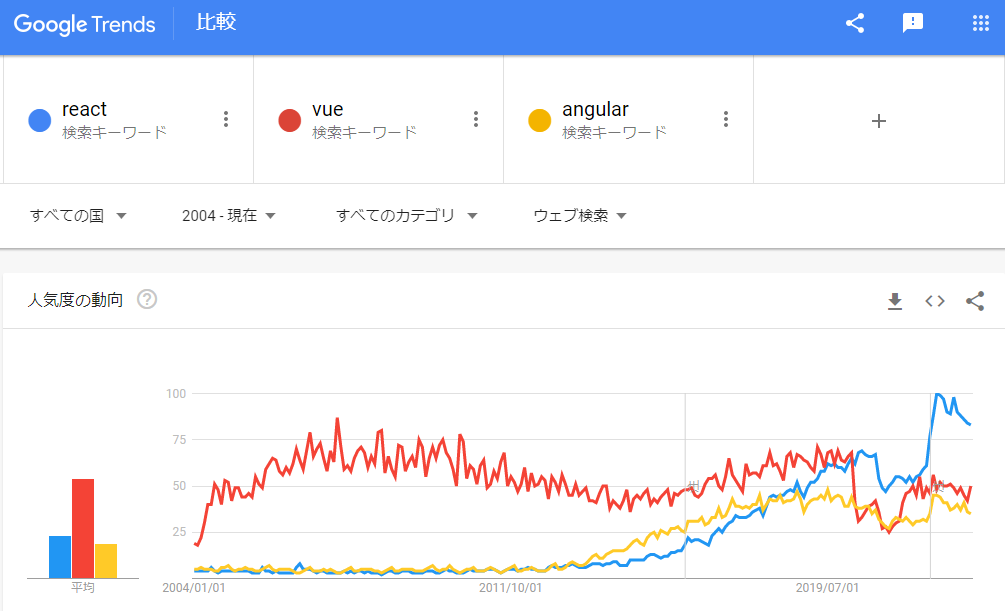Viewport: 1005px width, 611px height.
Task: Open the feedback icon in header
Action: (x=913, y=23)
